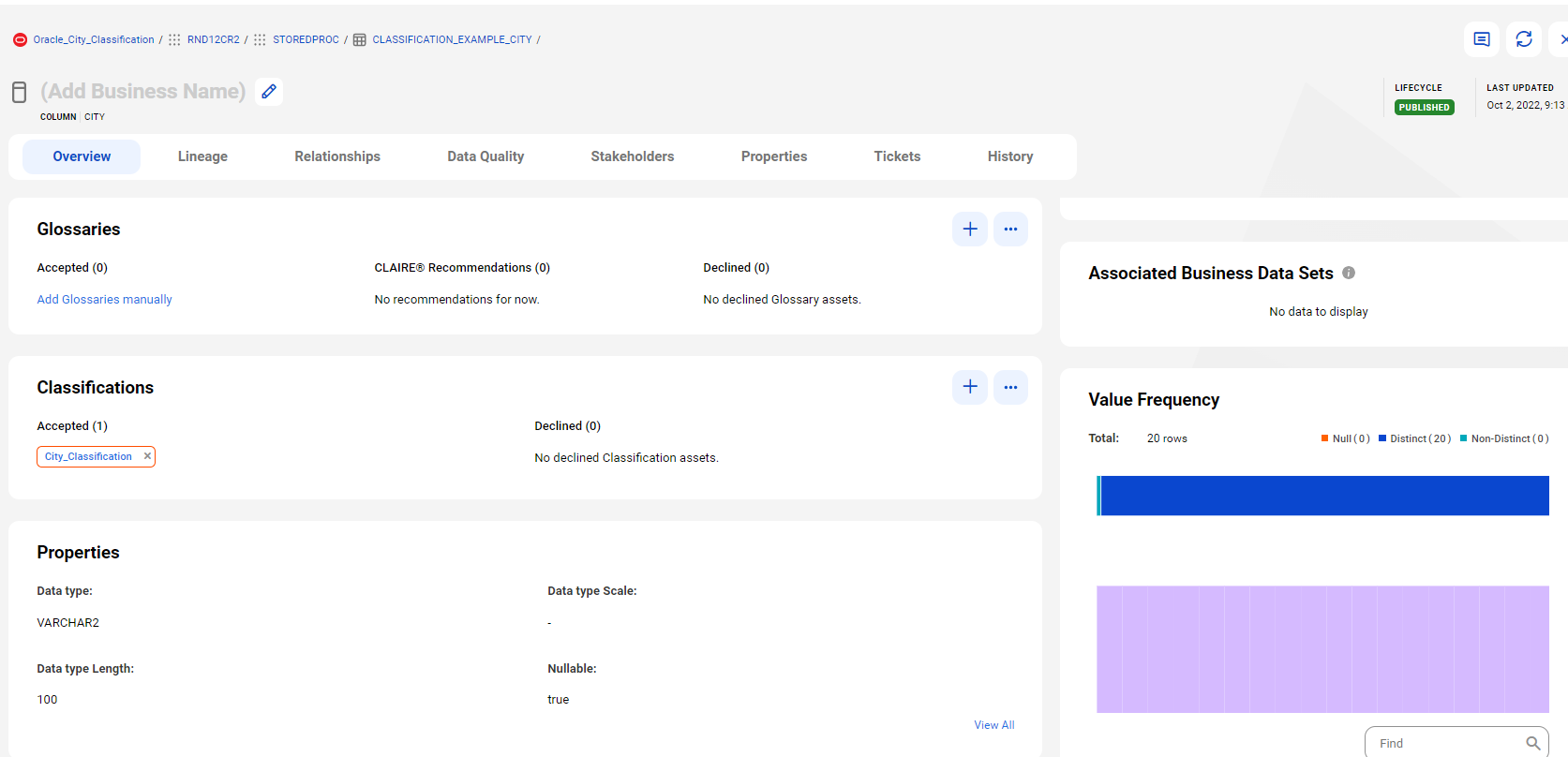This screenshot has height=757, width=1568.
Task: Open the Relationships tab
Action: [337, 156]
